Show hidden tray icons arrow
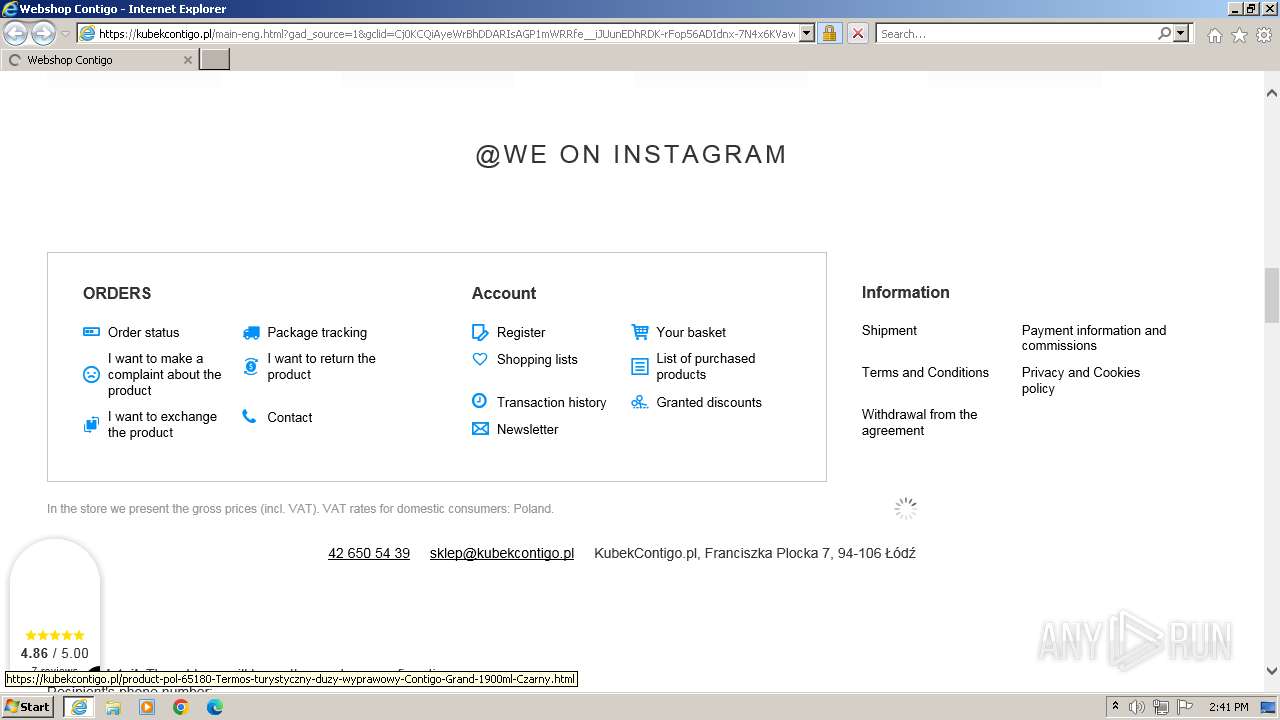The image size is (1280, 720). click(1115, 707)
